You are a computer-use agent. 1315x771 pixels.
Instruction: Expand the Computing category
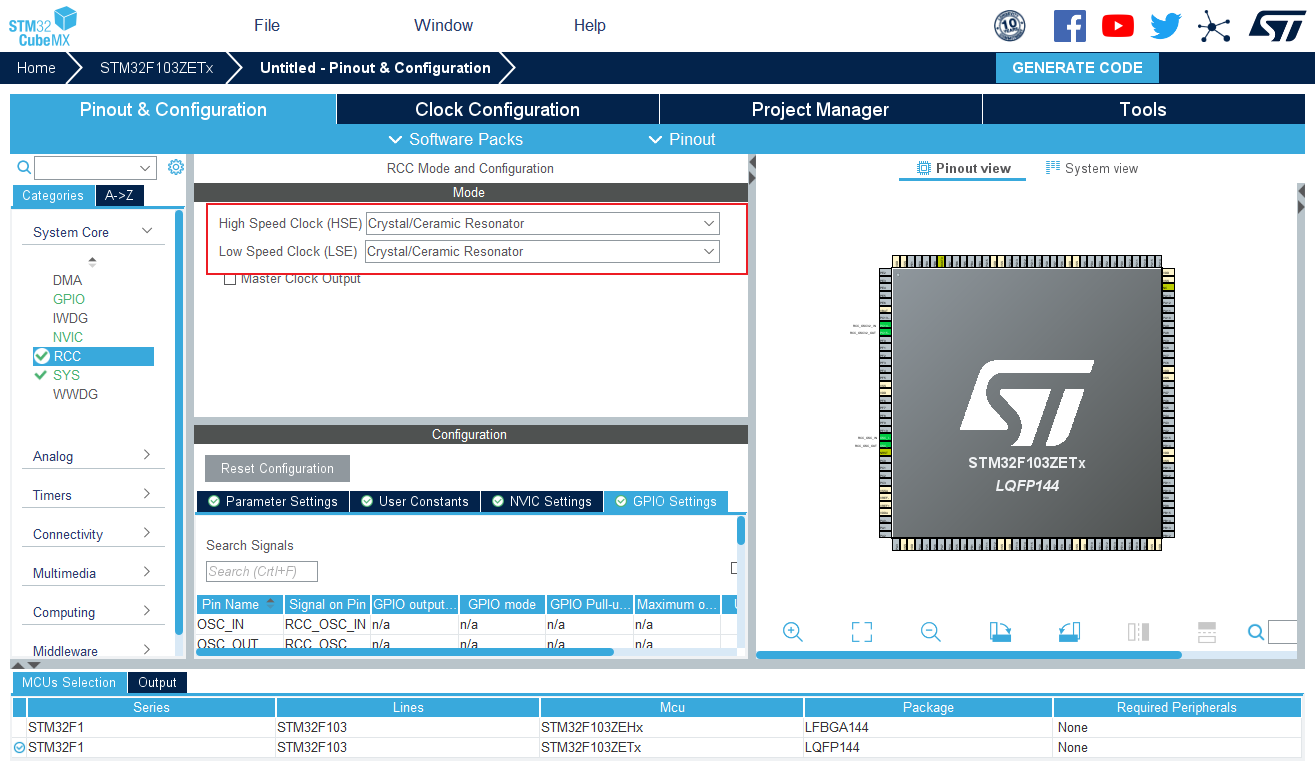(x=147, y=611)
